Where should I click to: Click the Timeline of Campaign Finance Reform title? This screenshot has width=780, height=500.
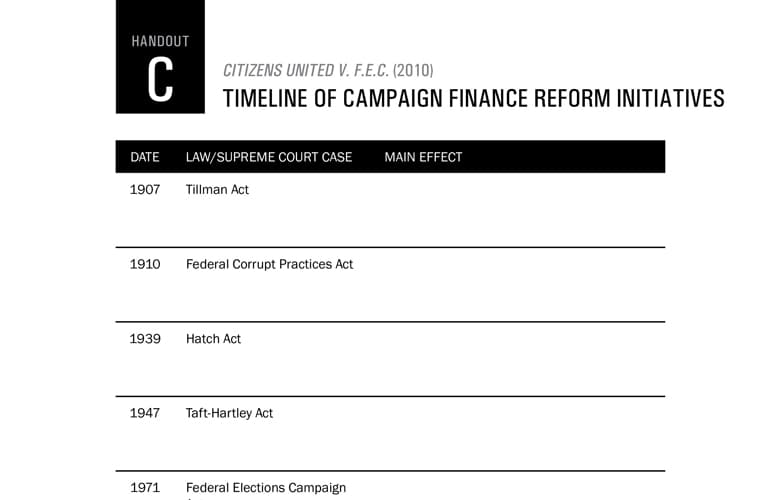(474, 99)
